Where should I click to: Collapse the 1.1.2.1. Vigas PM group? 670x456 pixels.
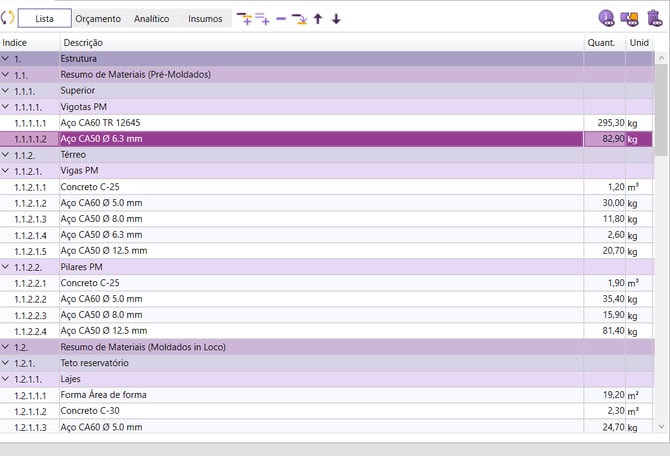[6, 171]
